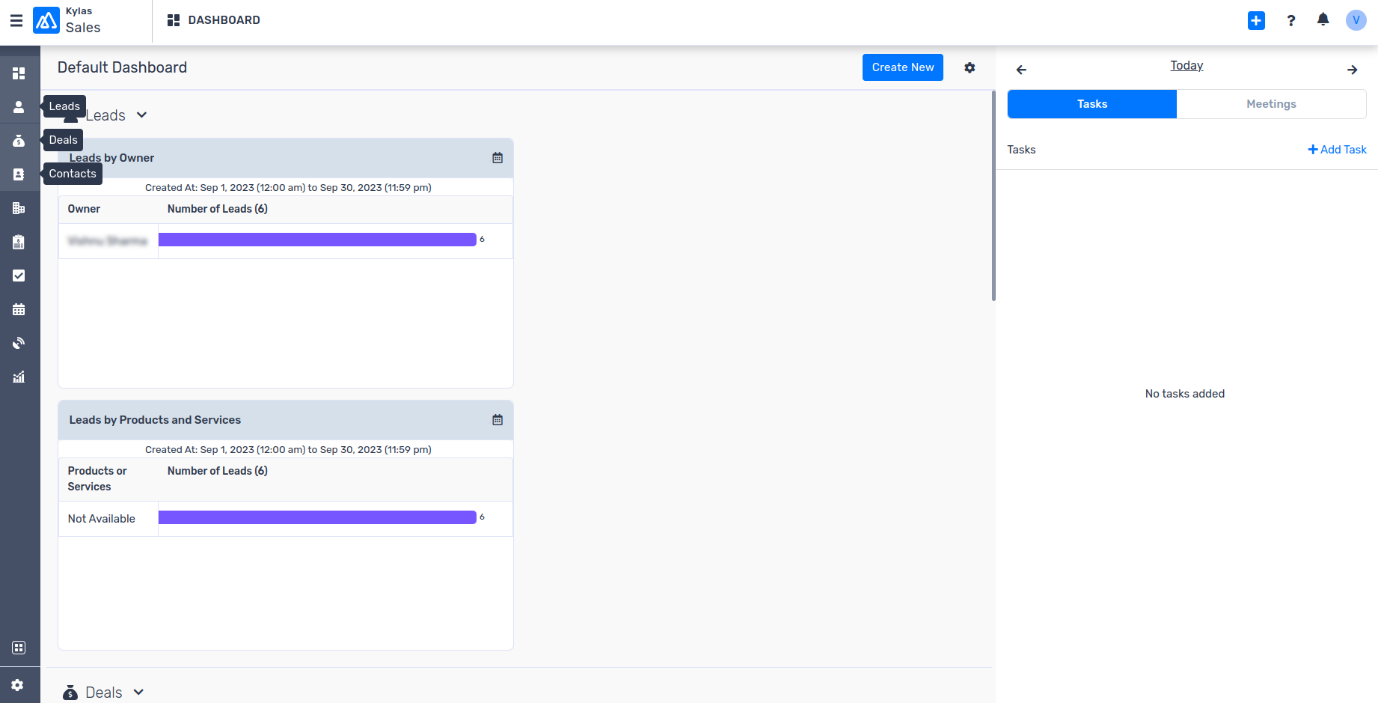Screen dimensions: 1378x703
Task: Select the Tasks tab
Action: (1092, 104)
